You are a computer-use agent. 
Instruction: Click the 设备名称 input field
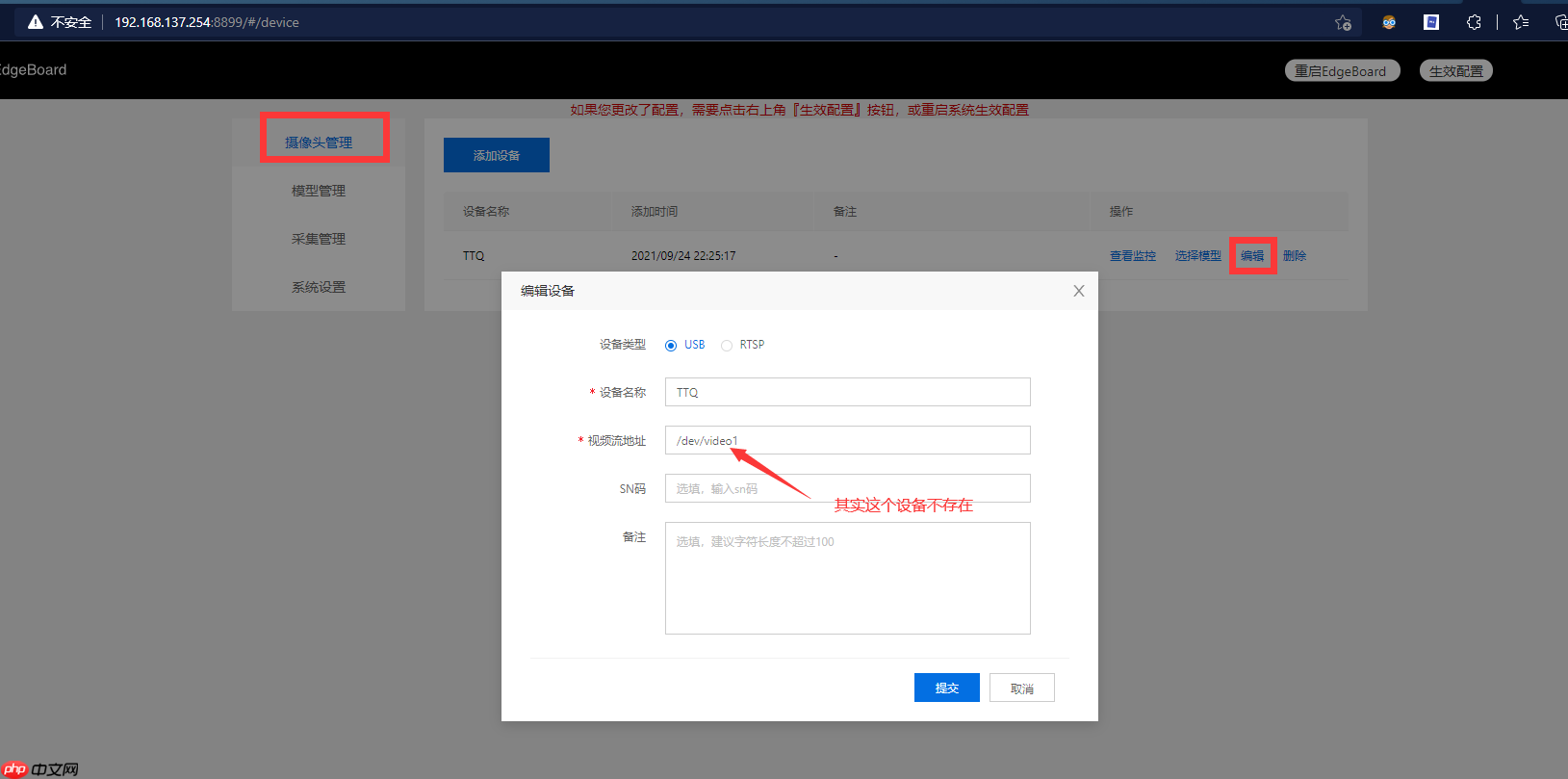(x=847, y=392)
